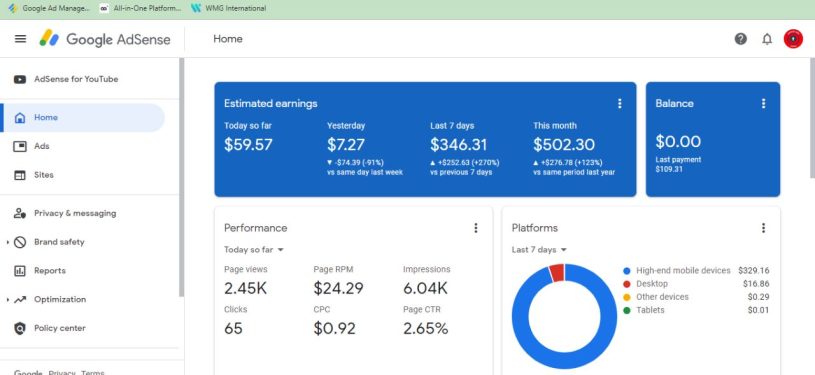The image size is (815, 375).
Task: Open the Reports section
Action: pos(50,270)
